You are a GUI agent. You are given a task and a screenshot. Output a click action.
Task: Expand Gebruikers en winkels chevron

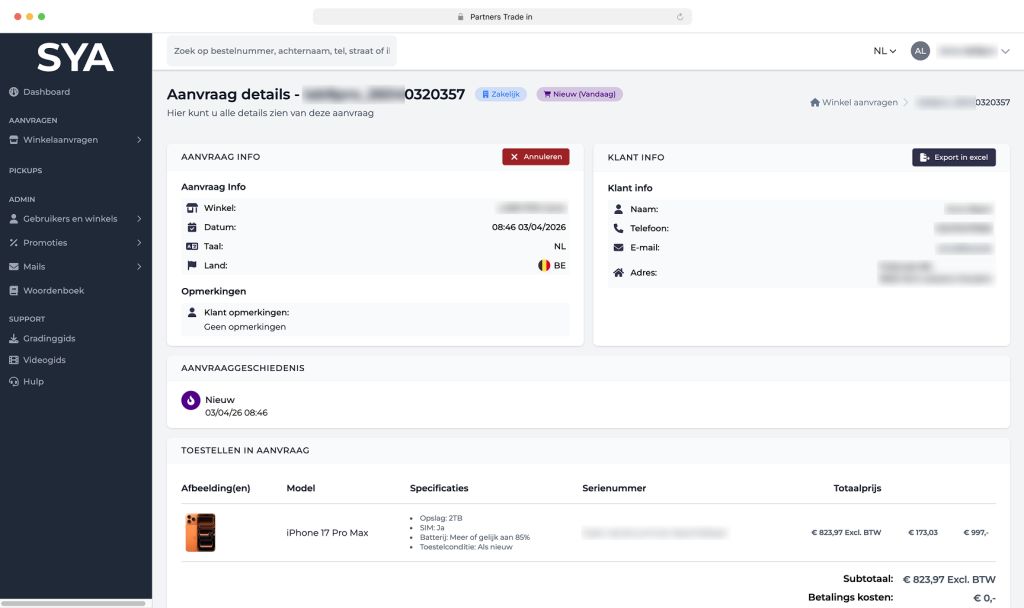point(139,219)
